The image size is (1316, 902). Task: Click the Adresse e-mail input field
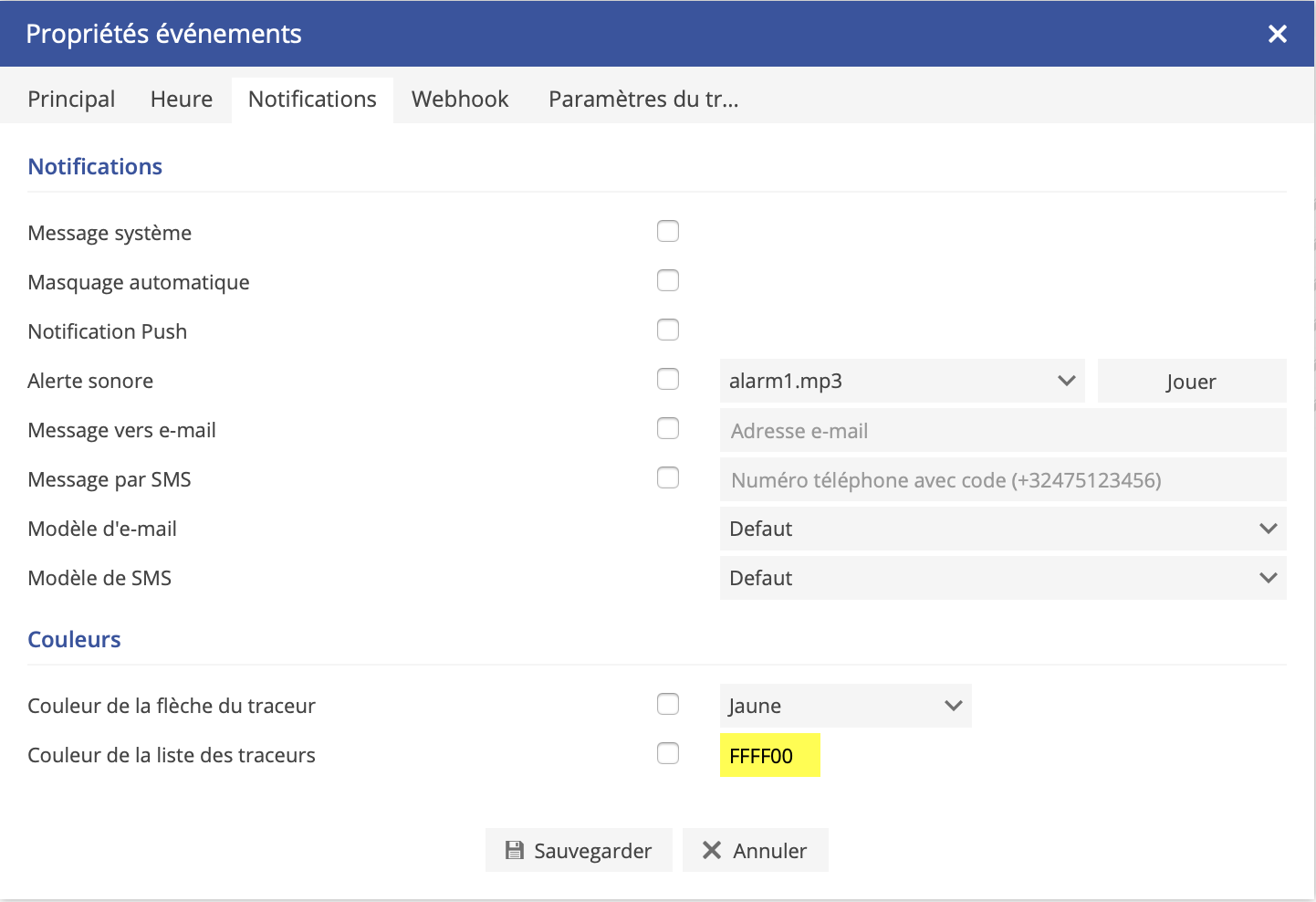pos(1002,430)
